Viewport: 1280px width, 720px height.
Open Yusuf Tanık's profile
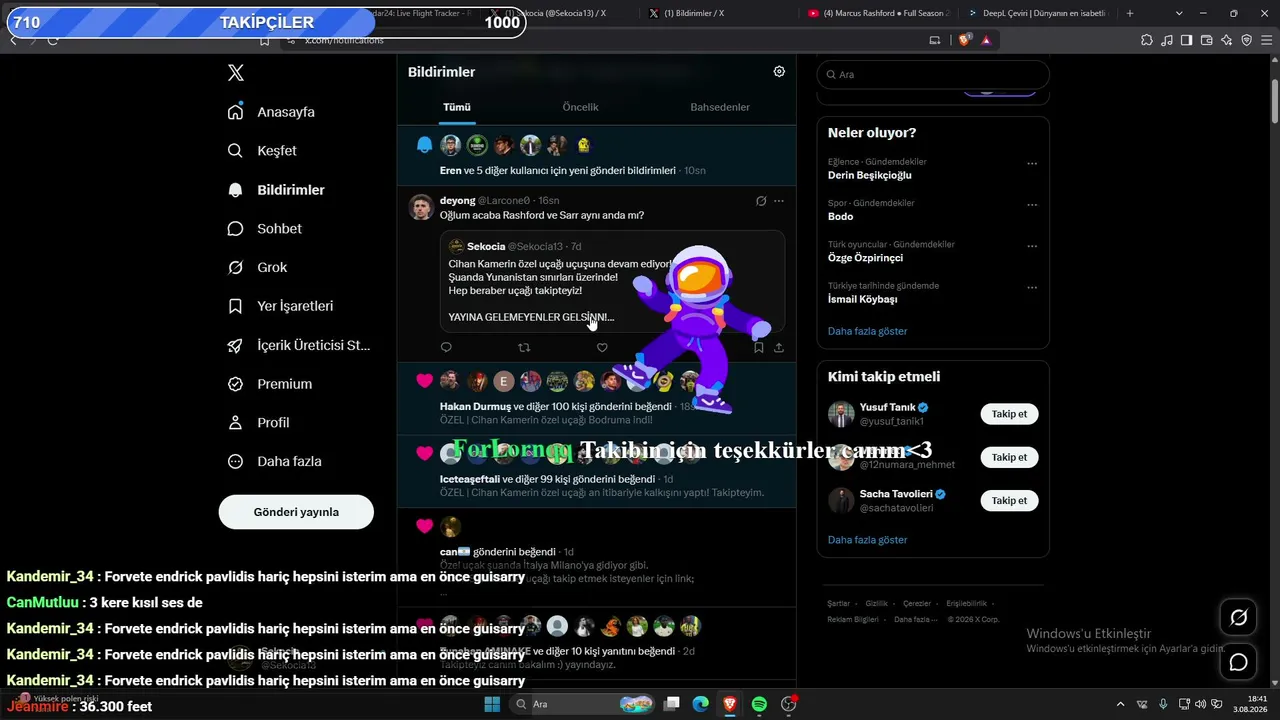coord(886,407)
